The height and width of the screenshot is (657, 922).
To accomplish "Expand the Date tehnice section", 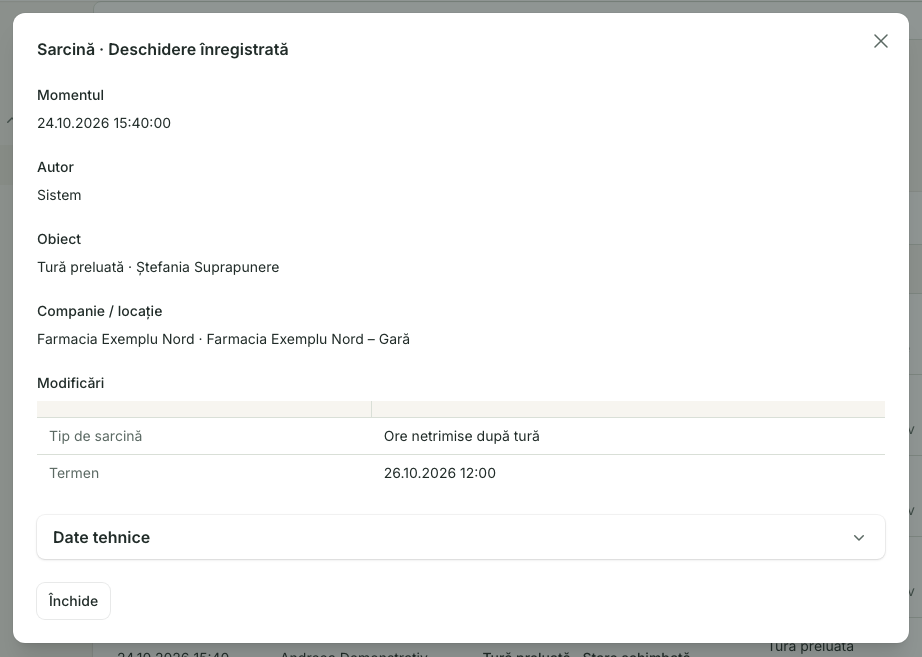I will [x=460, y=537].
